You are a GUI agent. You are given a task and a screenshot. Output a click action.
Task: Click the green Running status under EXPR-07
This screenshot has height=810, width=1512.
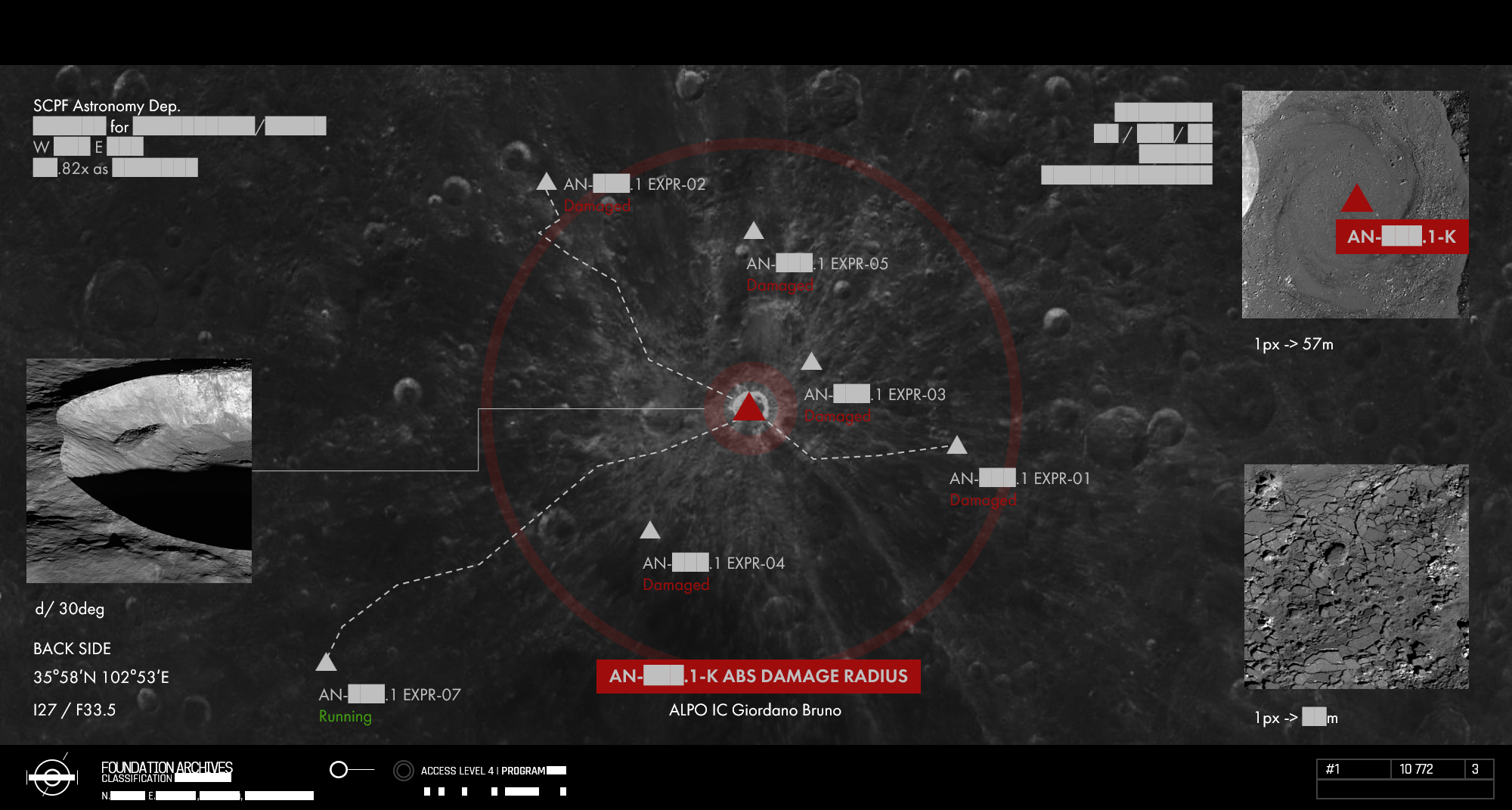pos(345,716)
